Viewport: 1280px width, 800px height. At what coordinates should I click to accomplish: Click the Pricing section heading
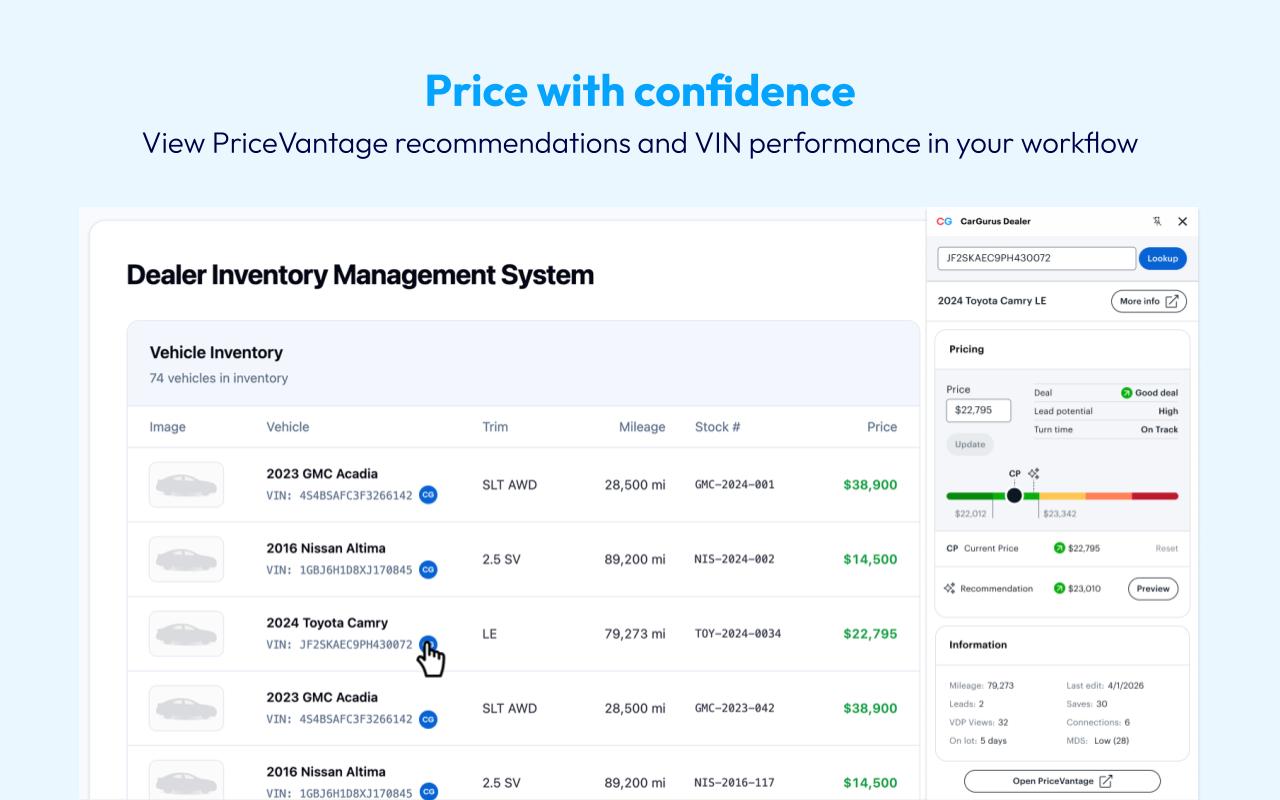coord(966,349)
